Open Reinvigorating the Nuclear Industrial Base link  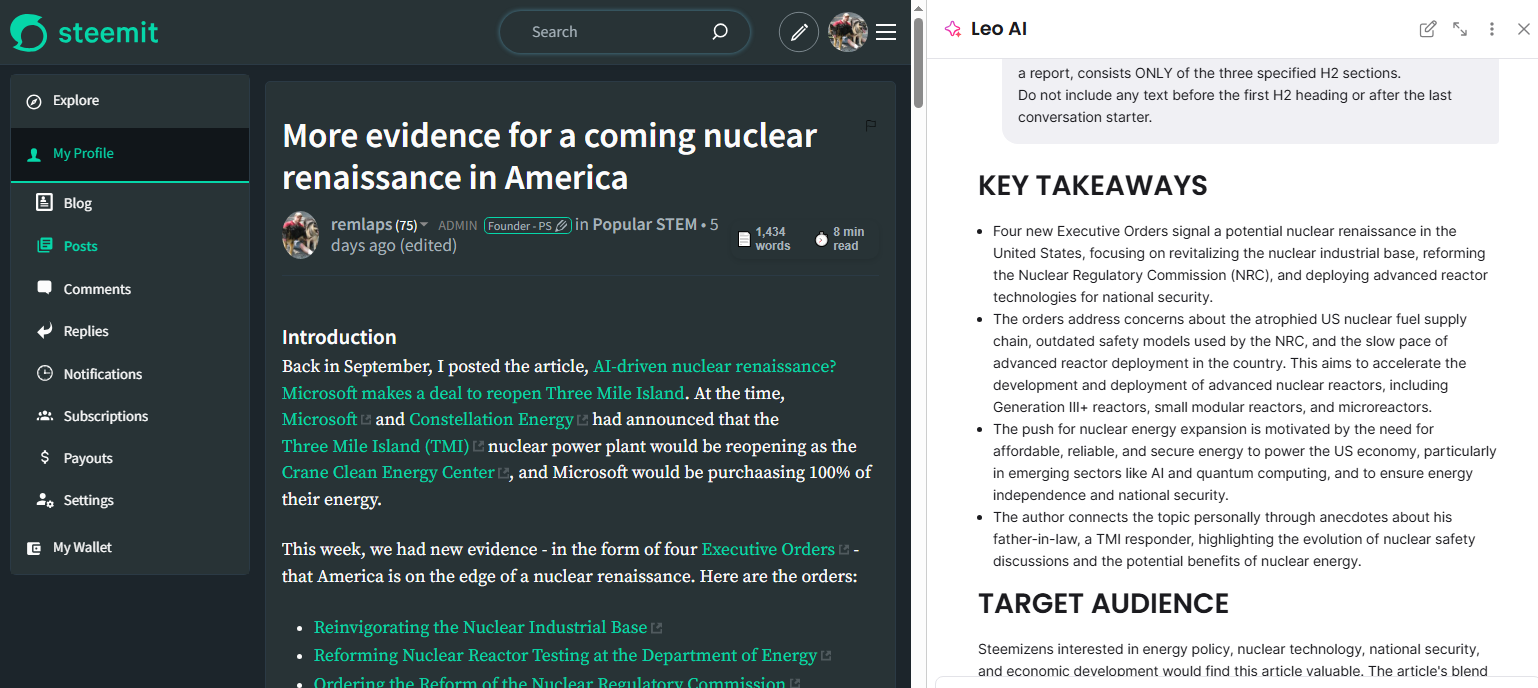coord(481,627)
